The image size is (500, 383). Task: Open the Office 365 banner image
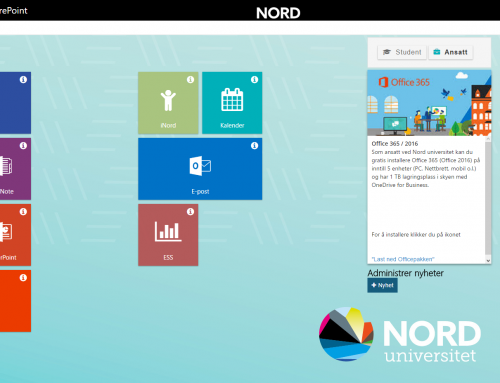(x=429, y=103)
